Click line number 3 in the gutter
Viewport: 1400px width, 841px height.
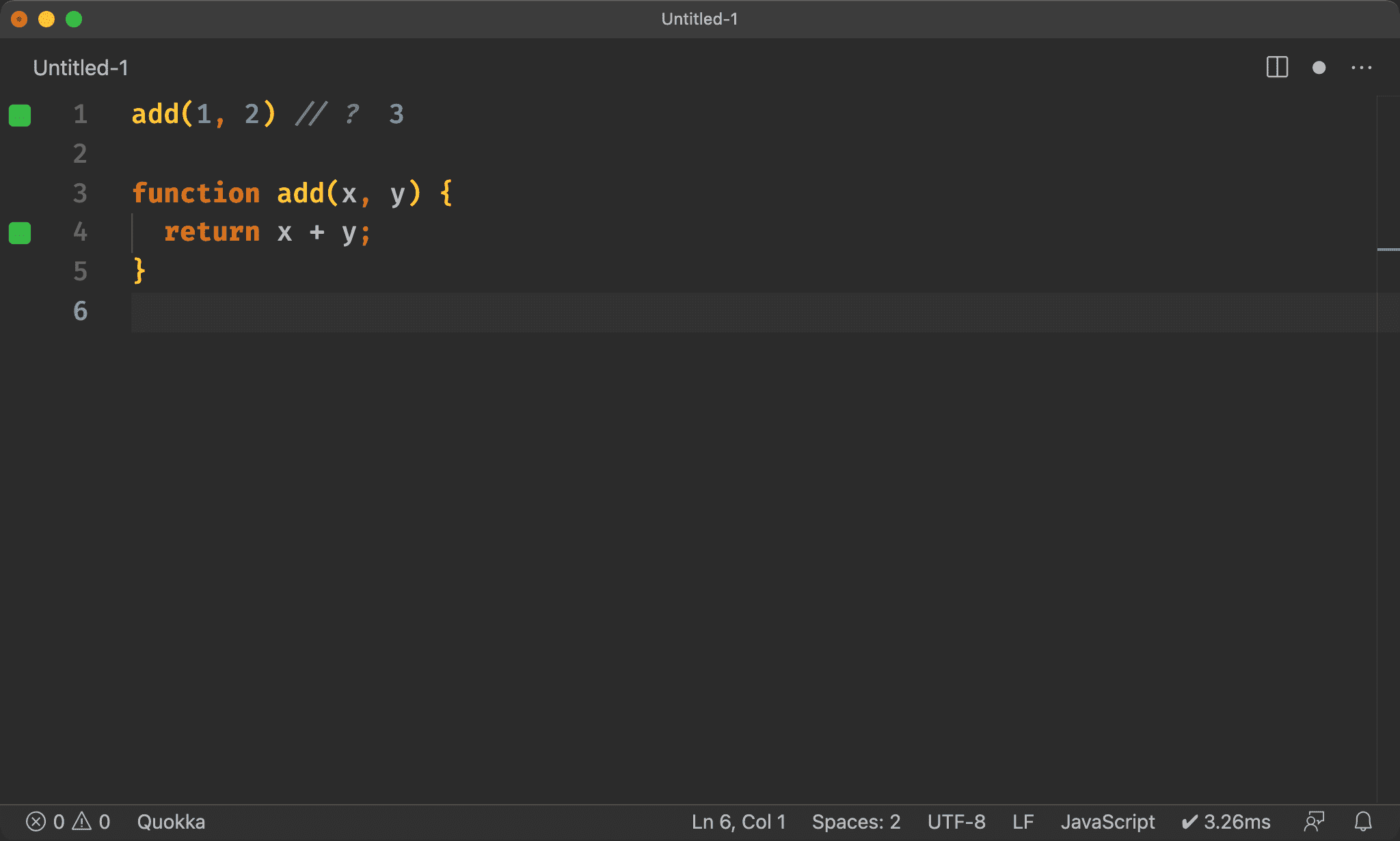tap(80, 193)
